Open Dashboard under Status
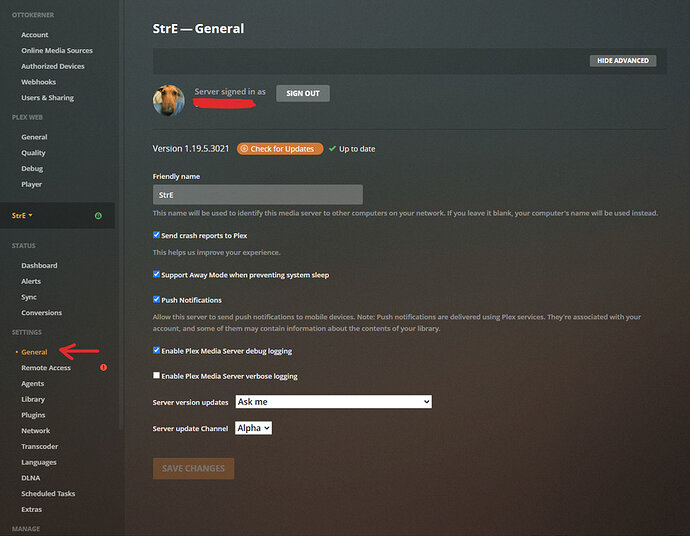The height and width of the screenshot is (536, 690). click(x=39, y=265)
